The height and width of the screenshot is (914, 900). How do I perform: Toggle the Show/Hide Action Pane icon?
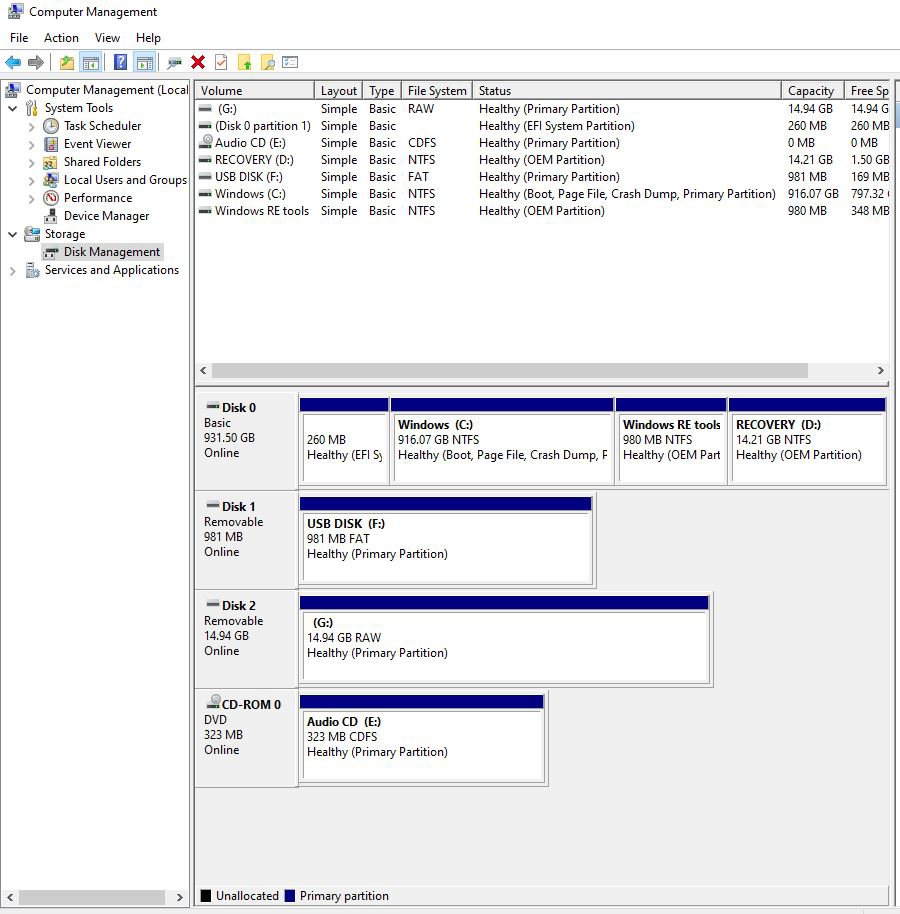(x=145, y=62)
